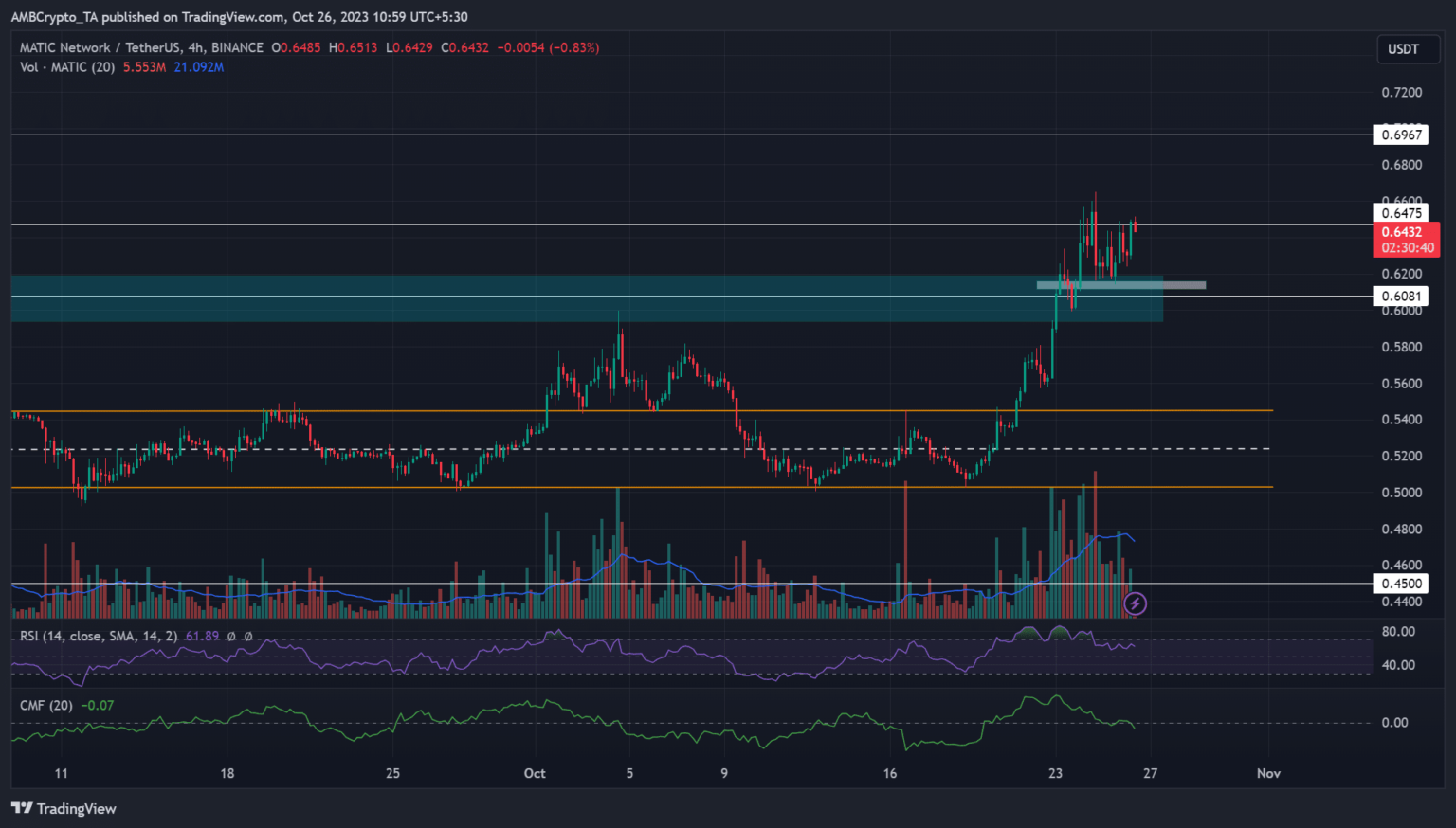Select the CMF (20) indicator label
The height and width of the screenshot is (828, 1456).
(x=46, y=705)
